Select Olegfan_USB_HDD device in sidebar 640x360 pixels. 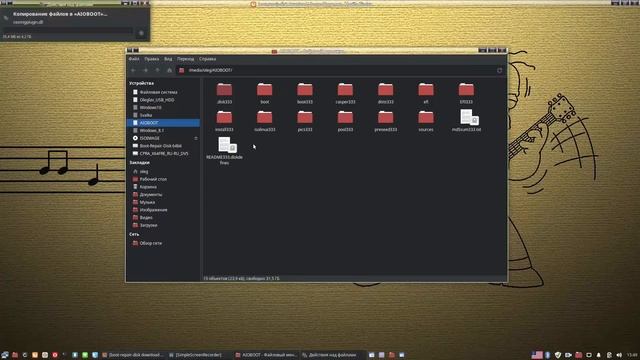tap(163, 100)
